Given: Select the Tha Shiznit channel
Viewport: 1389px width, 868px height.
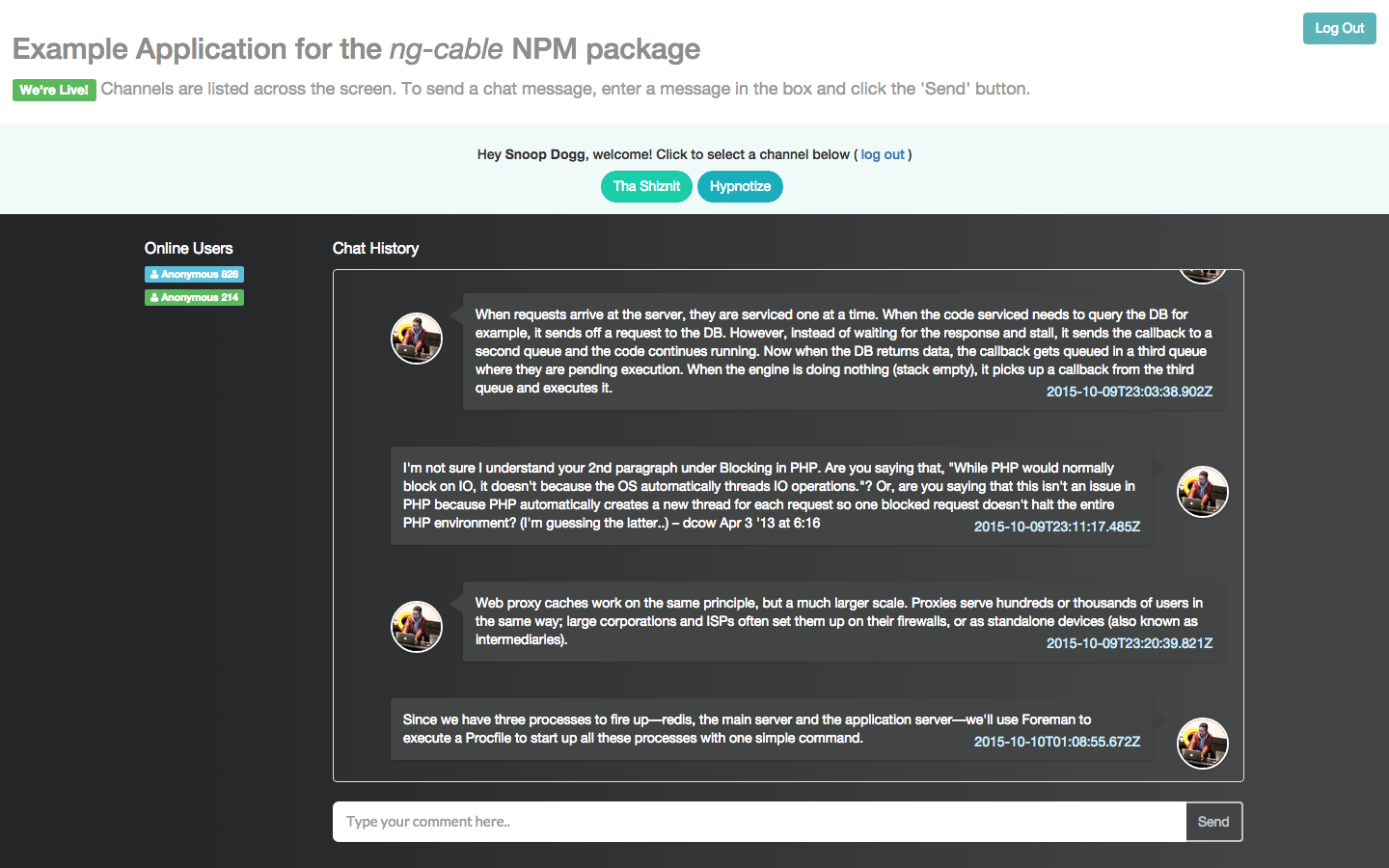Looking at the screenshot, I should coord(646,186).
